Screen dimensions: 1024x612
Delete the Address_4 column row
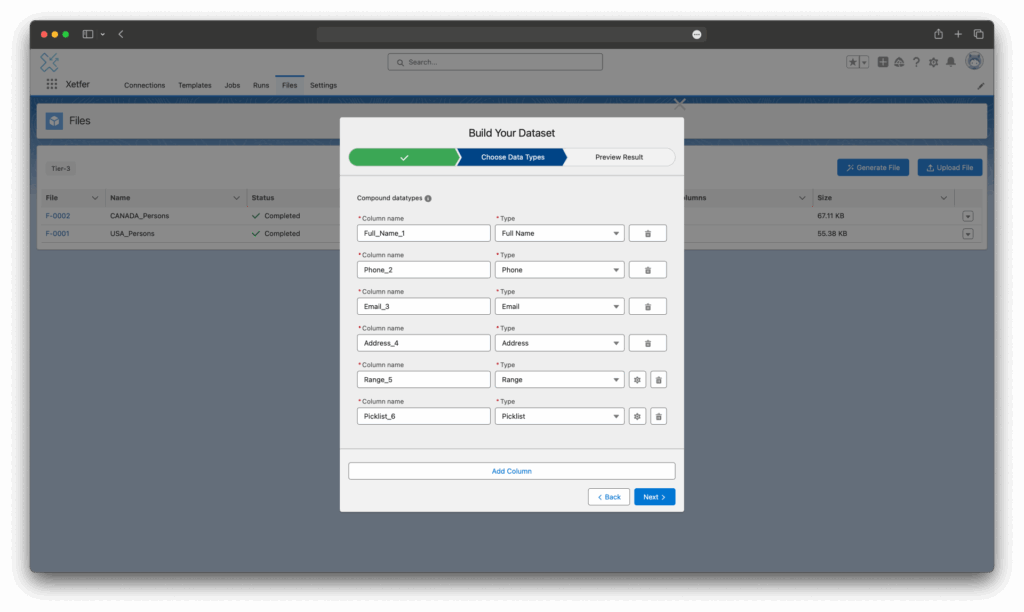click(x=647, y=343)
